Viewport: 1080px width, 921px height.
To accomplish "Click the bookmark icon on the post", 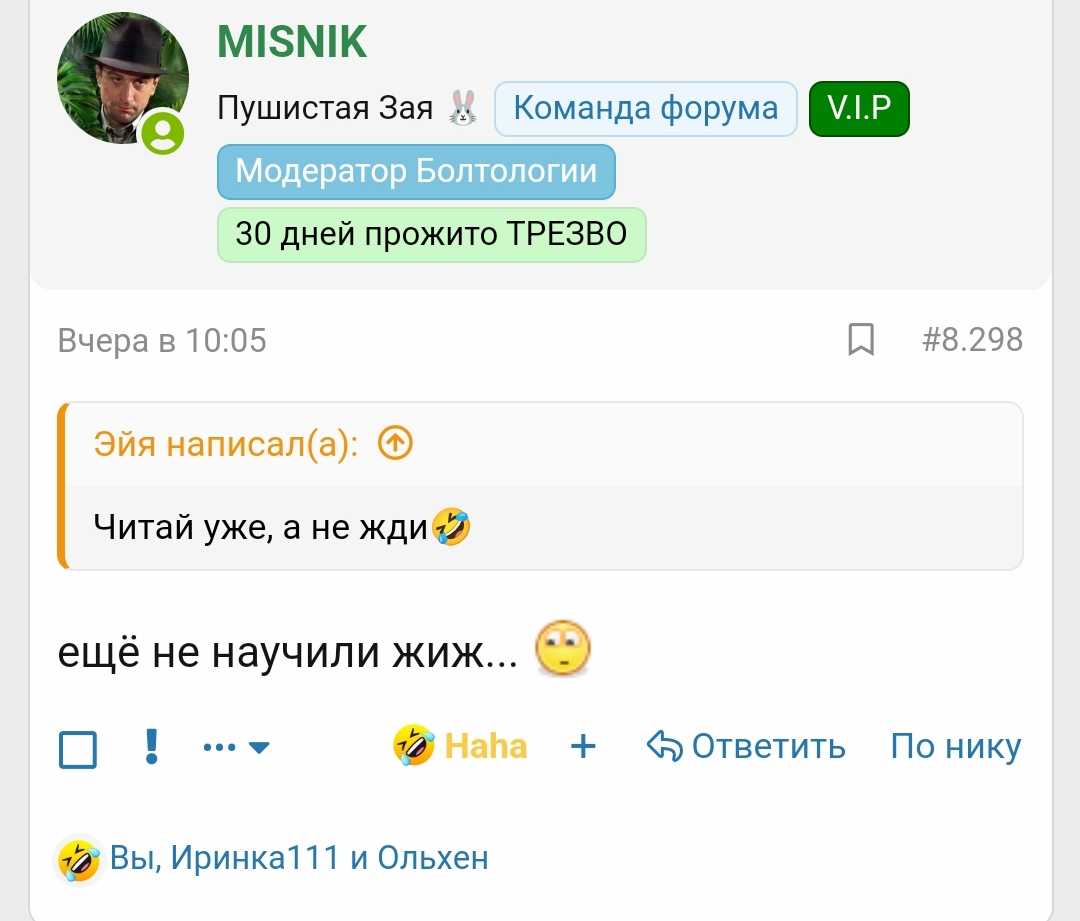I will click(860, 340).
